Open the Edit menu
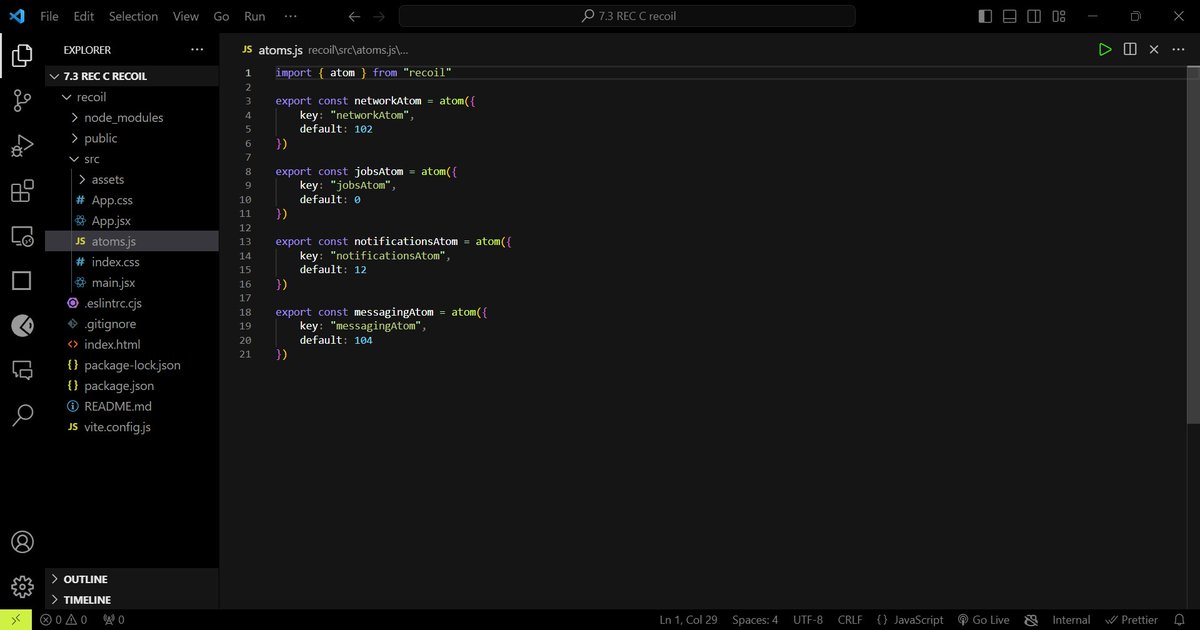 [x=84, y=16]
